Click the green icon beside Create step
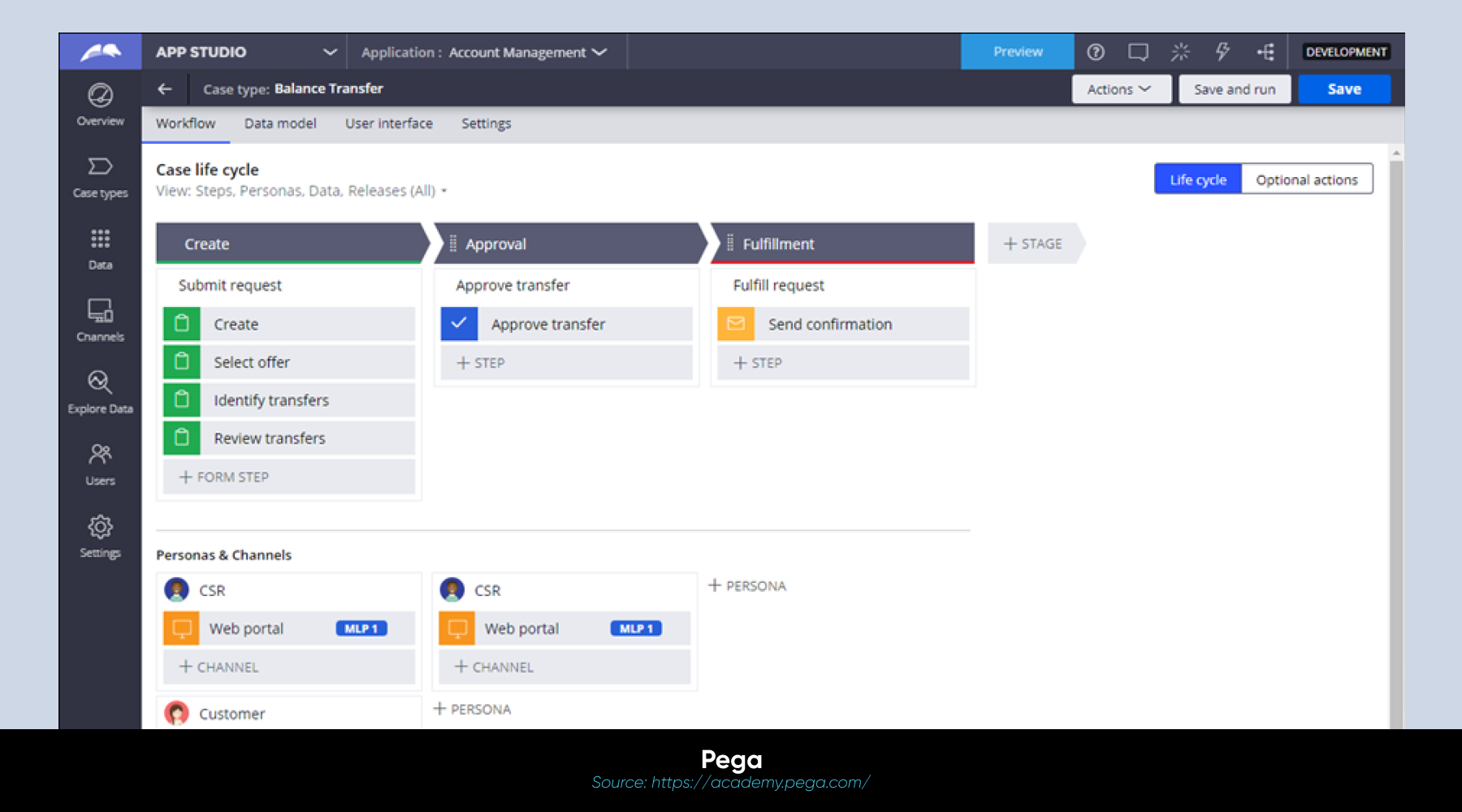This screenshot has width=1462, height=812. point(182,324)
